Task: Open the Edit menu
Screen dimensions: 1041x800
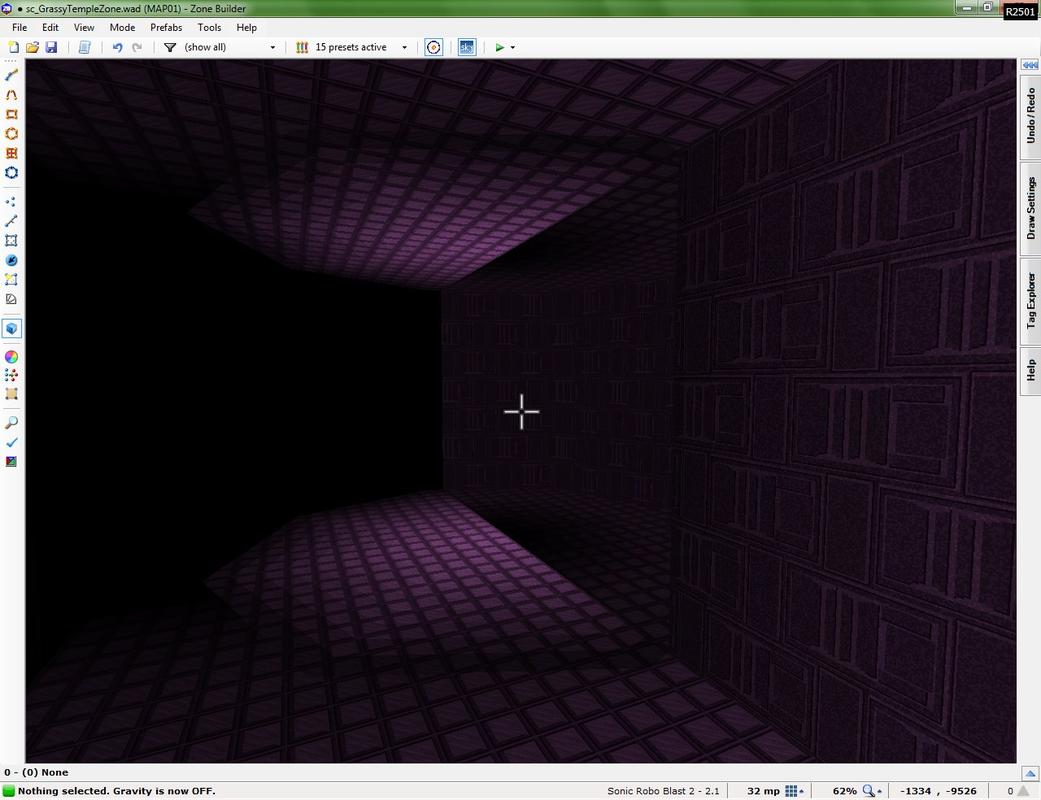Action: point(50,27)
